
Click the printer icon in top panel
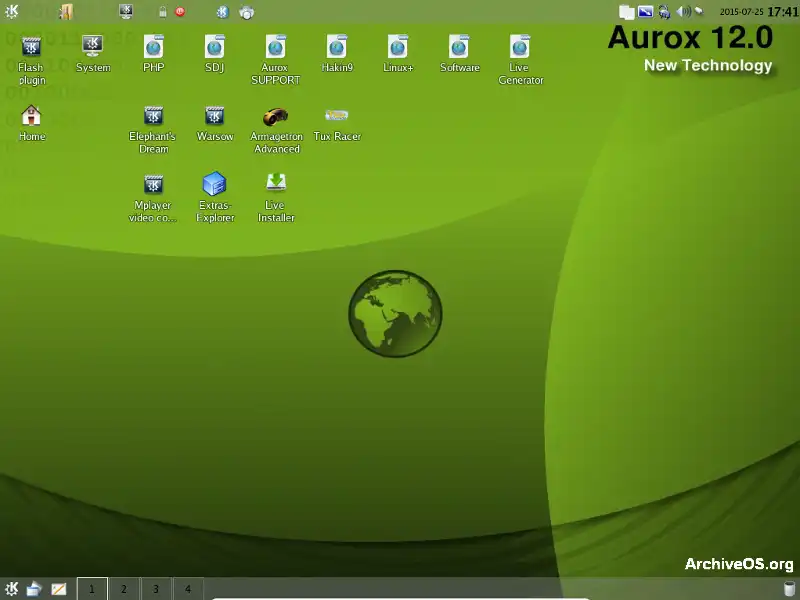(246, 12)
